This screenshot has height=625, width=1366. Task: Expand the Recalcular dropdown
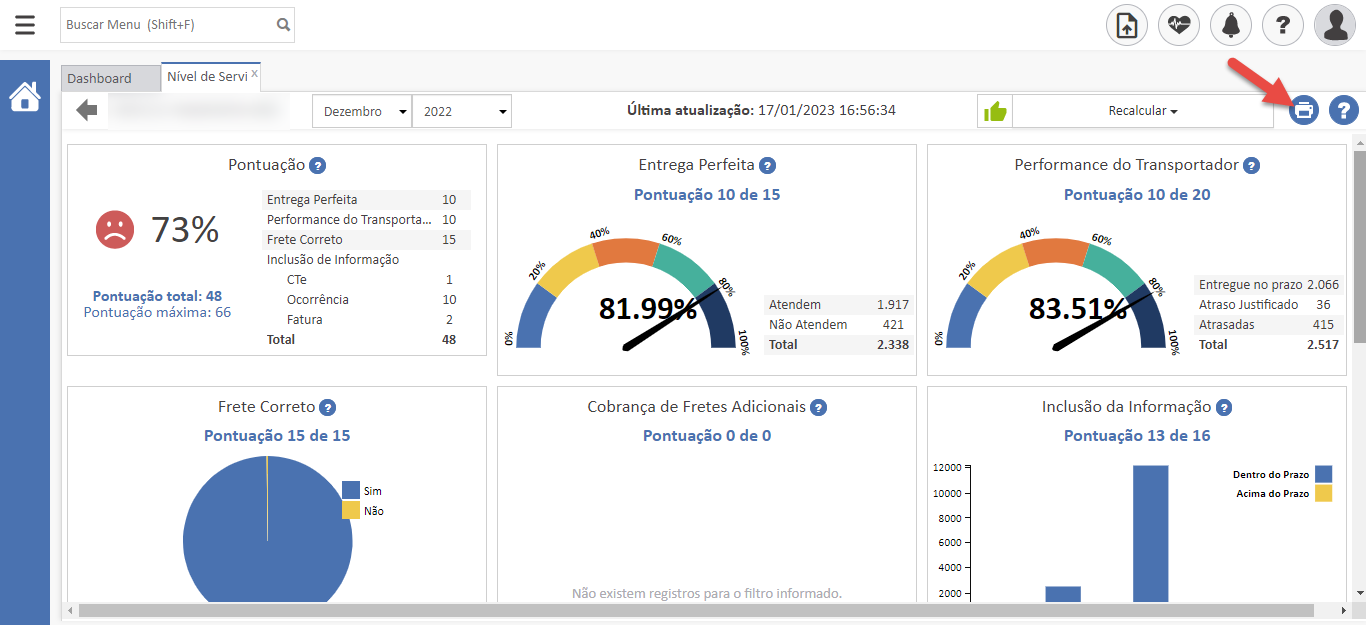click(x=1142, y=111)
